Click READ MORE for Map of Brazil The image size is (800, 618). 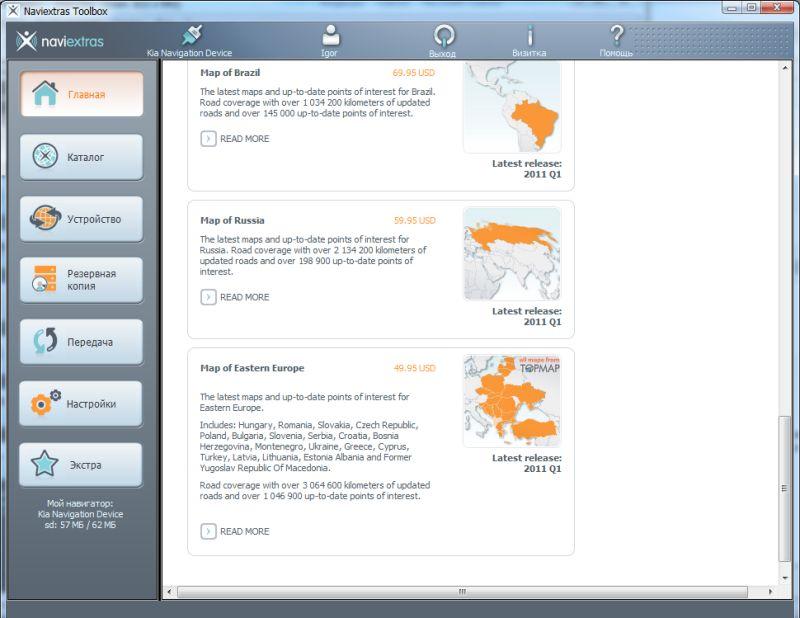click(x=236, y=139)
